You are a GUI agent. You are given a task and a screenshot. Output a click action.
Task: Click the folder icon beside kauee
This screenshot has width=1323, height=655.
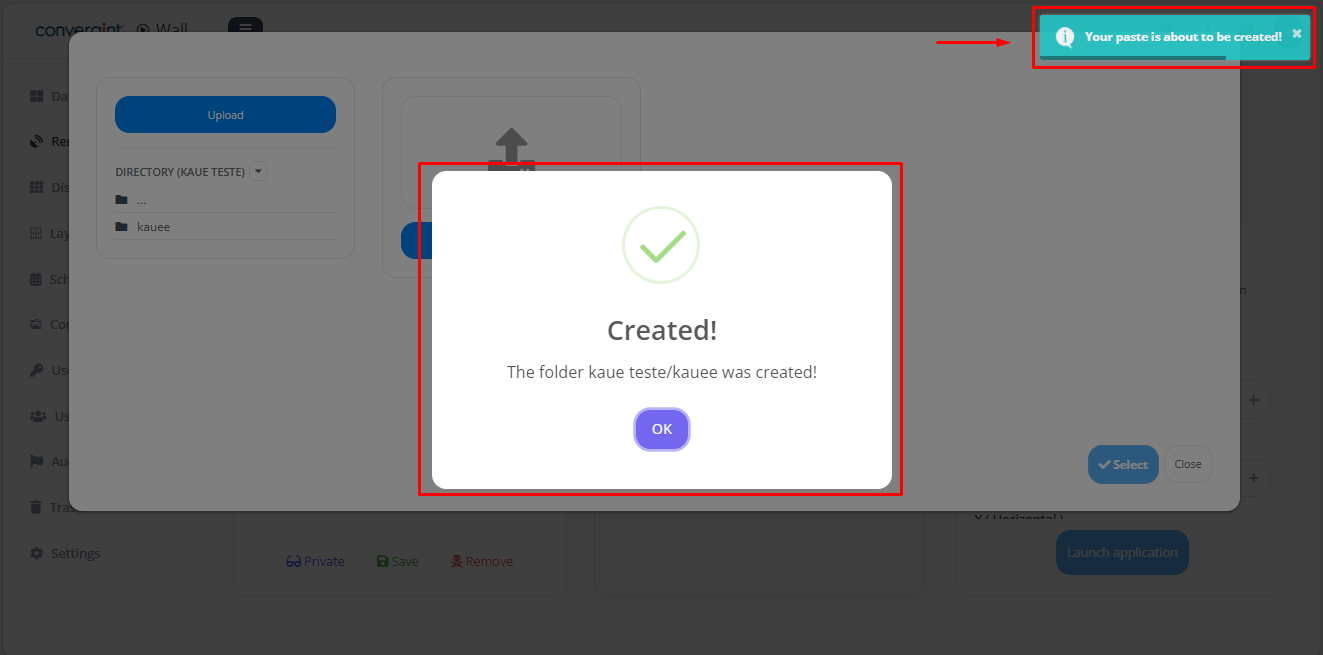[x=122, y=227]
